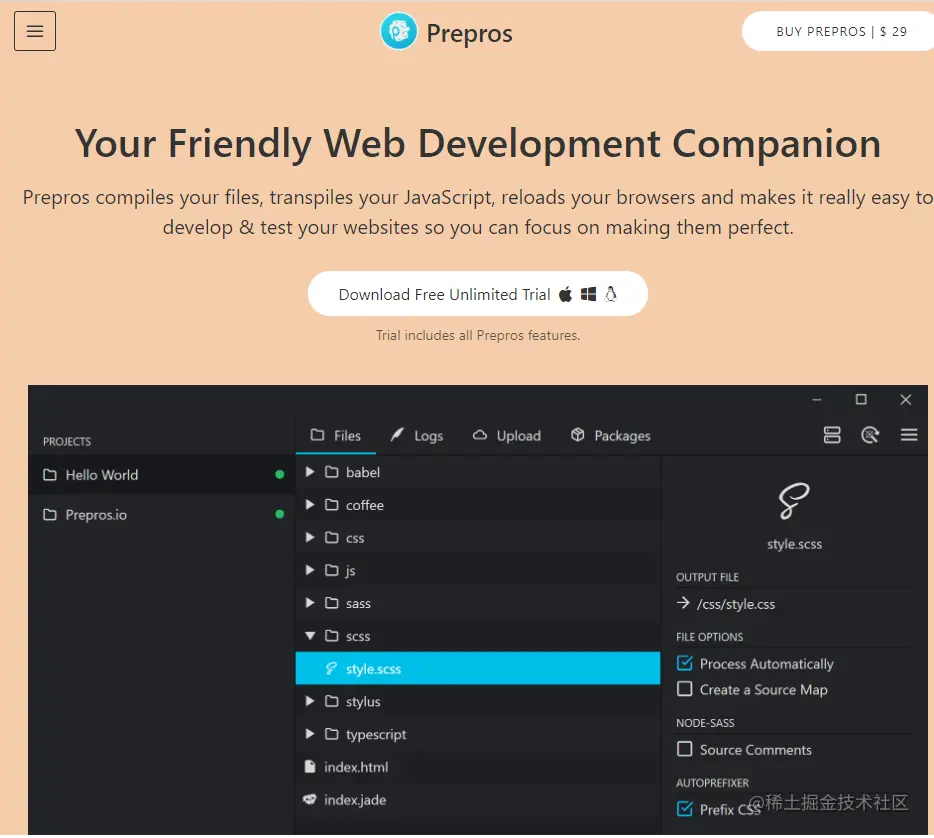This screenshot has height=838, width=934.
Task: Click the Linux penguin icon in the download button
Action: [611, 294]
